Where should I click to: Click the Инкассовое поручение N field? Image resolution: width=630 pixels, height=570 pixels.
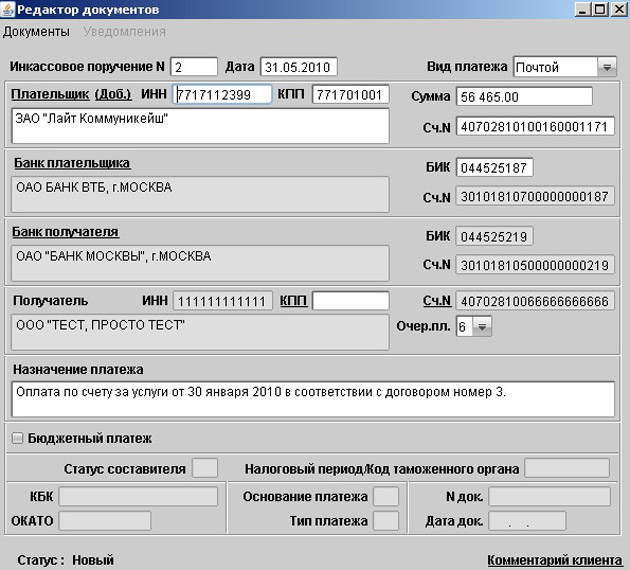tap(194, 67)
